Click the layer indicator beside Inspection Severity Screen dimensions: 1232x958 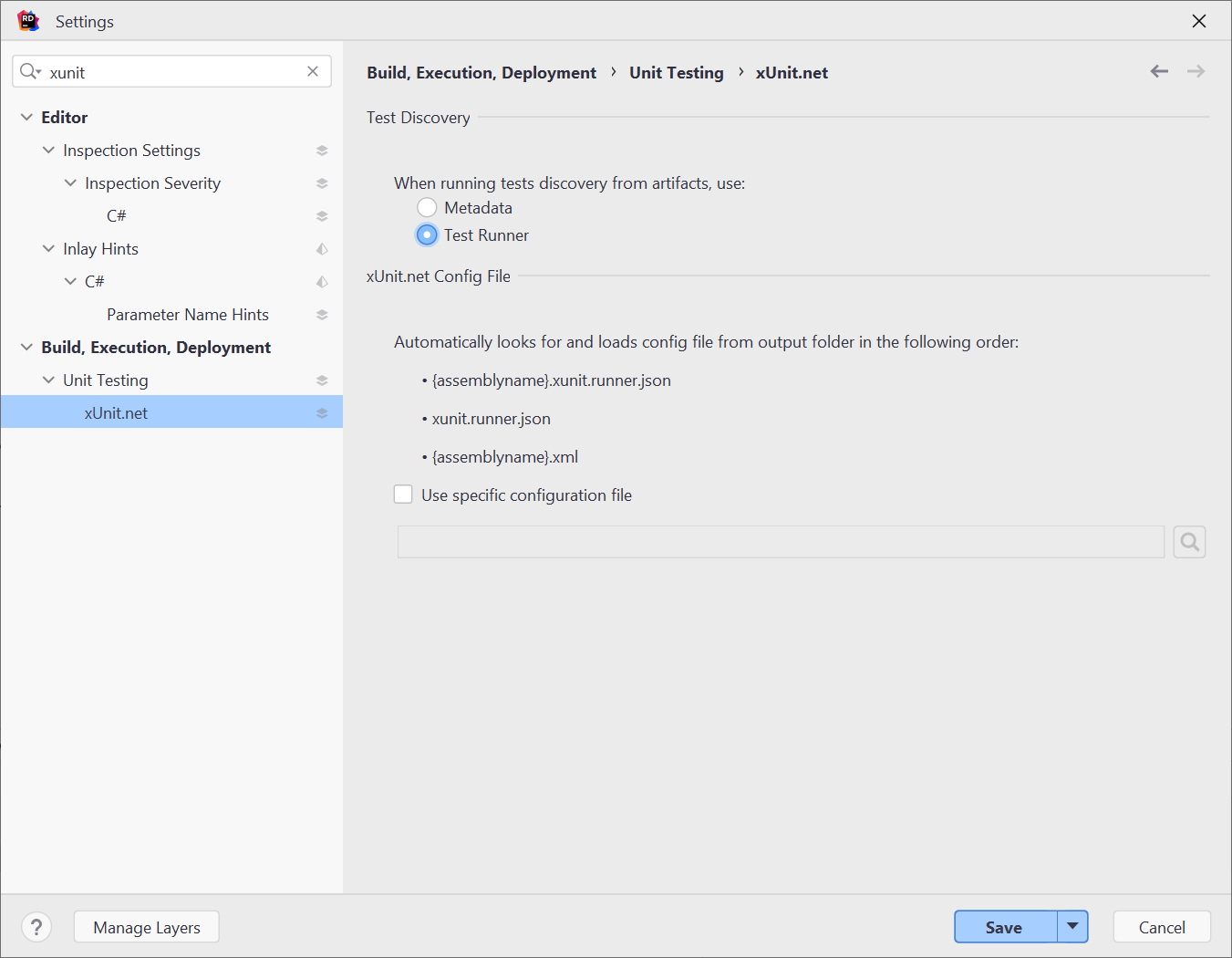322,182
